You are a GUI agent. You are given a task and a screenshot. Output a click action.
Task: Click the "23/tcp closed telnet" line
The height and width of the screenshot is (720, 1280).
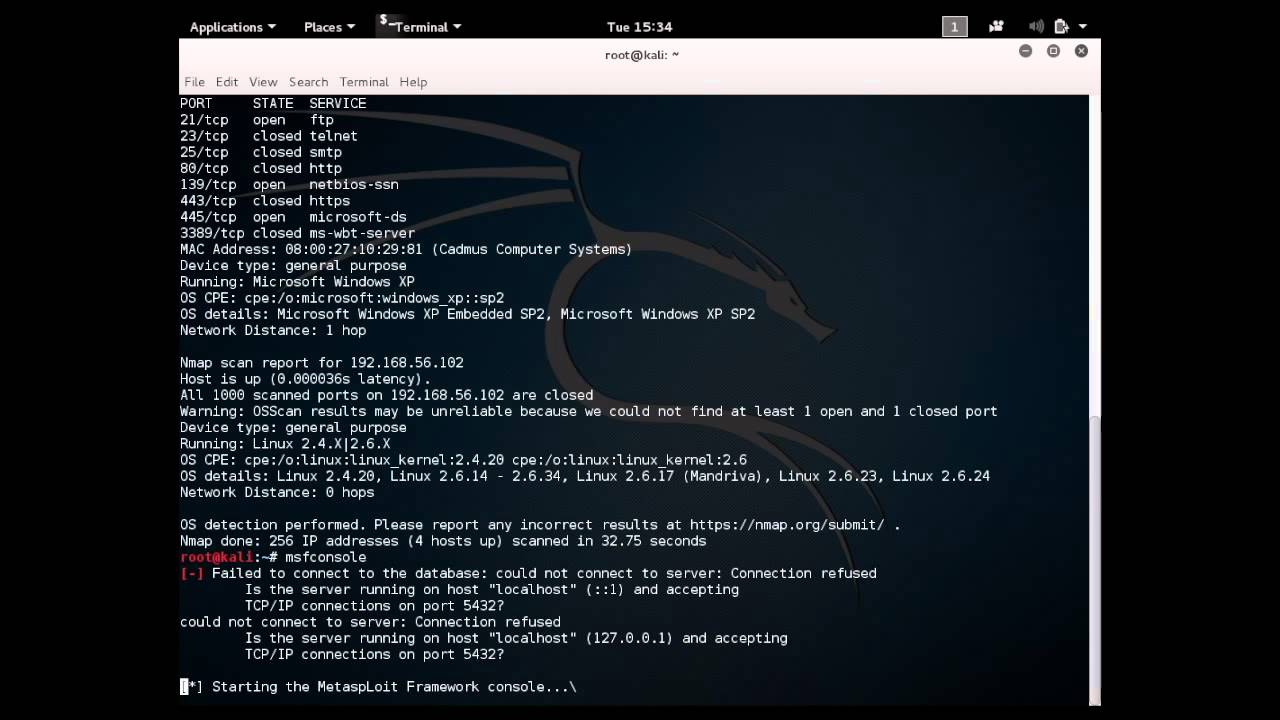[269, 136]
